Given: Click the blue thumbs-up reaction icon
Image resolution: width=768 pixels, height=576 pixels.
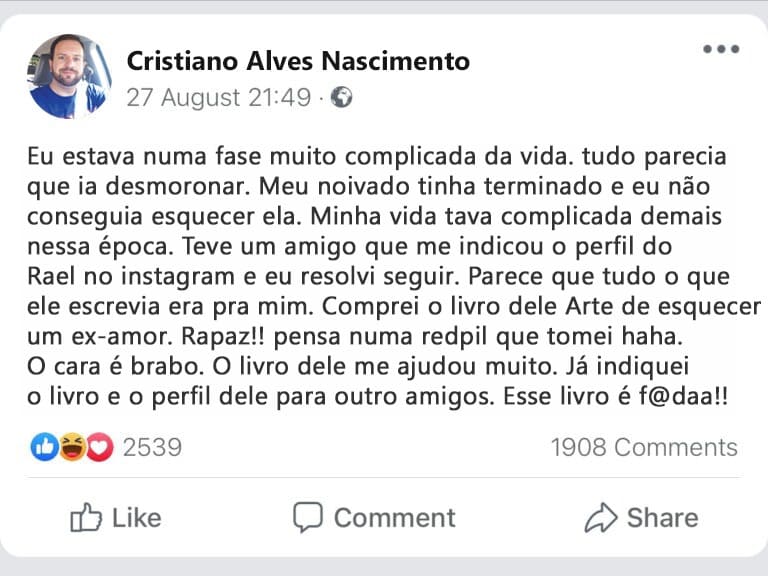Looking at the screenshot, I should pos(45,447).
